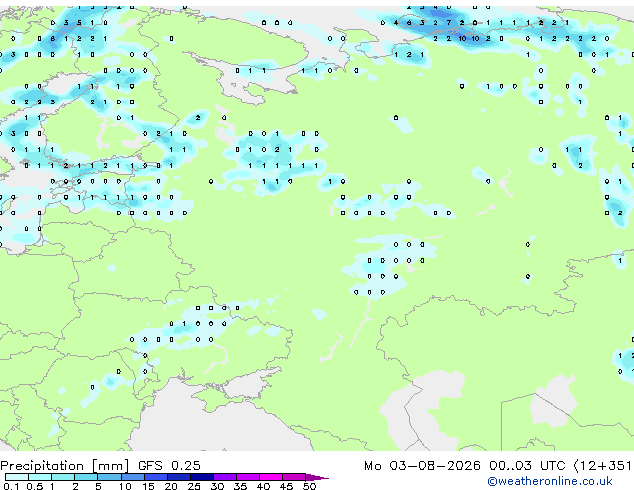Select the 2–5 mm legend color swatch
The width and height of the screenshot is (634, 490).
coord(86,477)
